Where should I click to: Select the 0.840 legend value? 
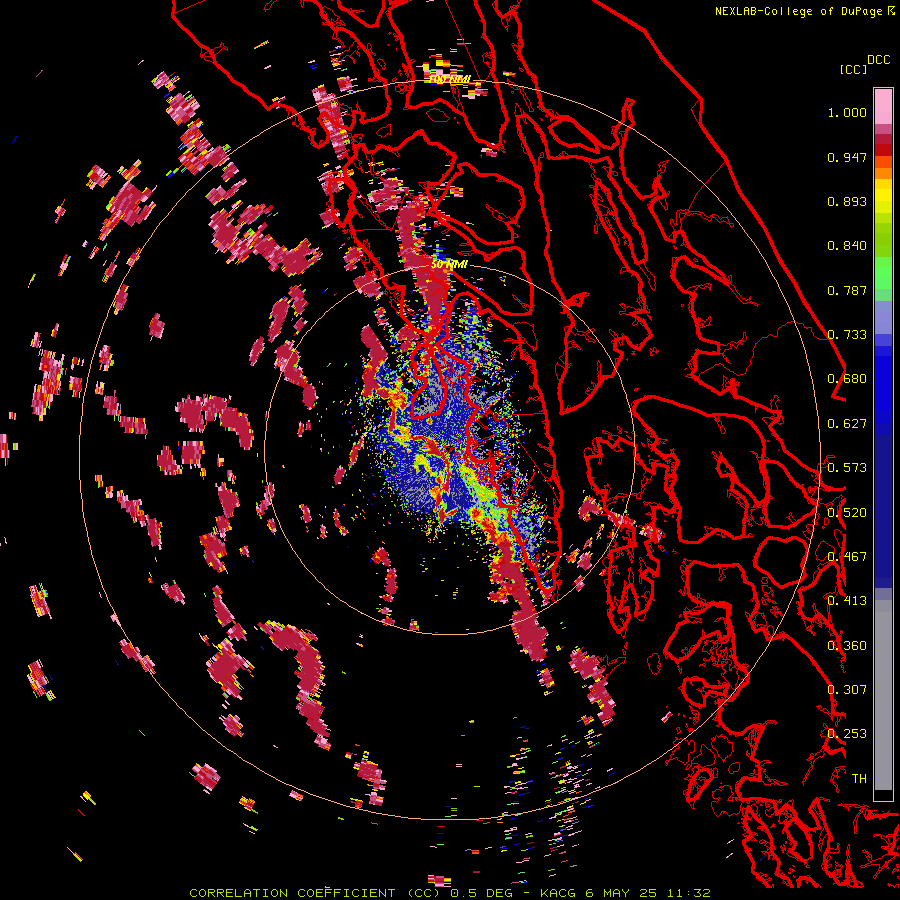(x=847, y=246)
